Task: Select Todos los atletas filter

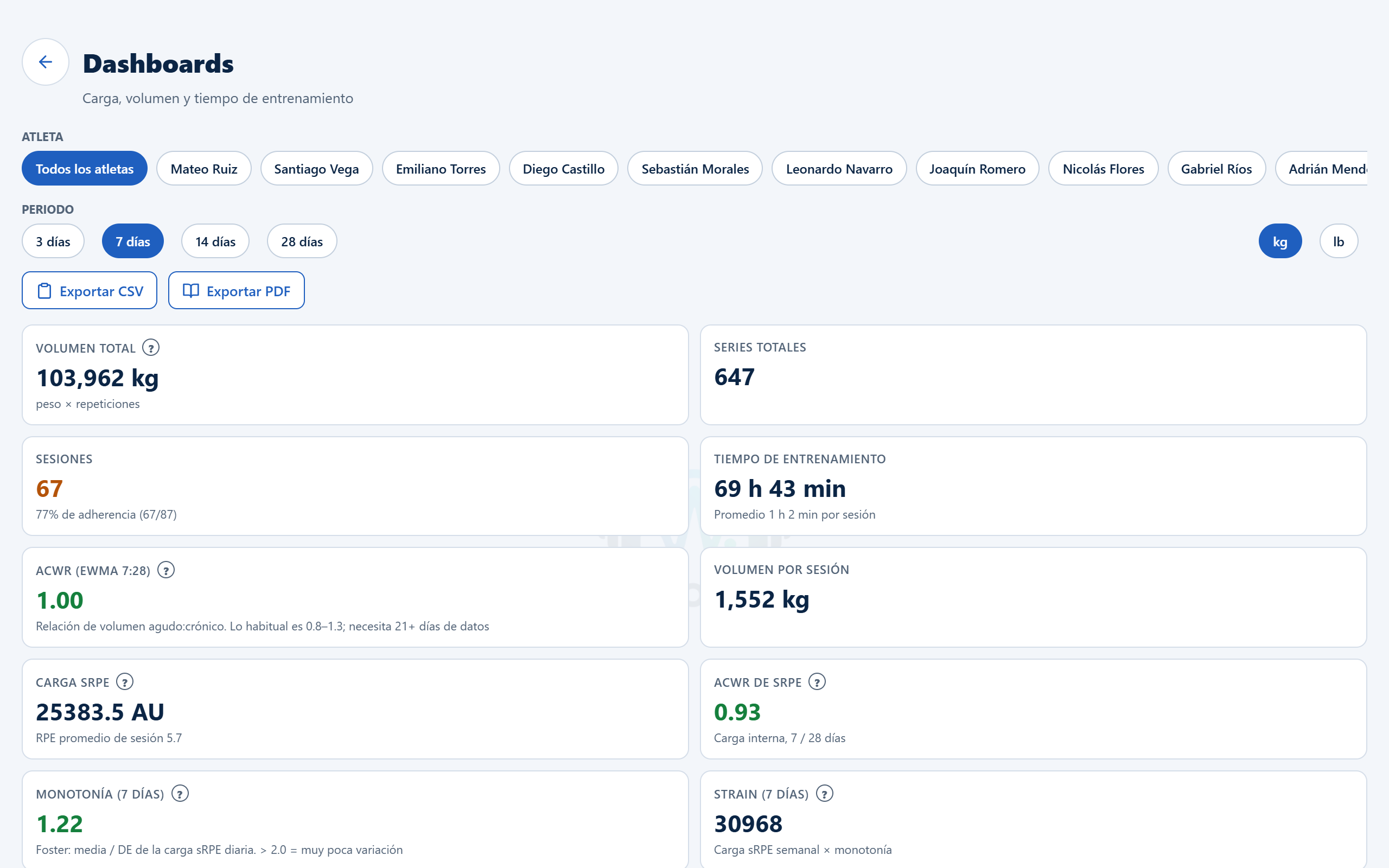Action: coord(85,169)
